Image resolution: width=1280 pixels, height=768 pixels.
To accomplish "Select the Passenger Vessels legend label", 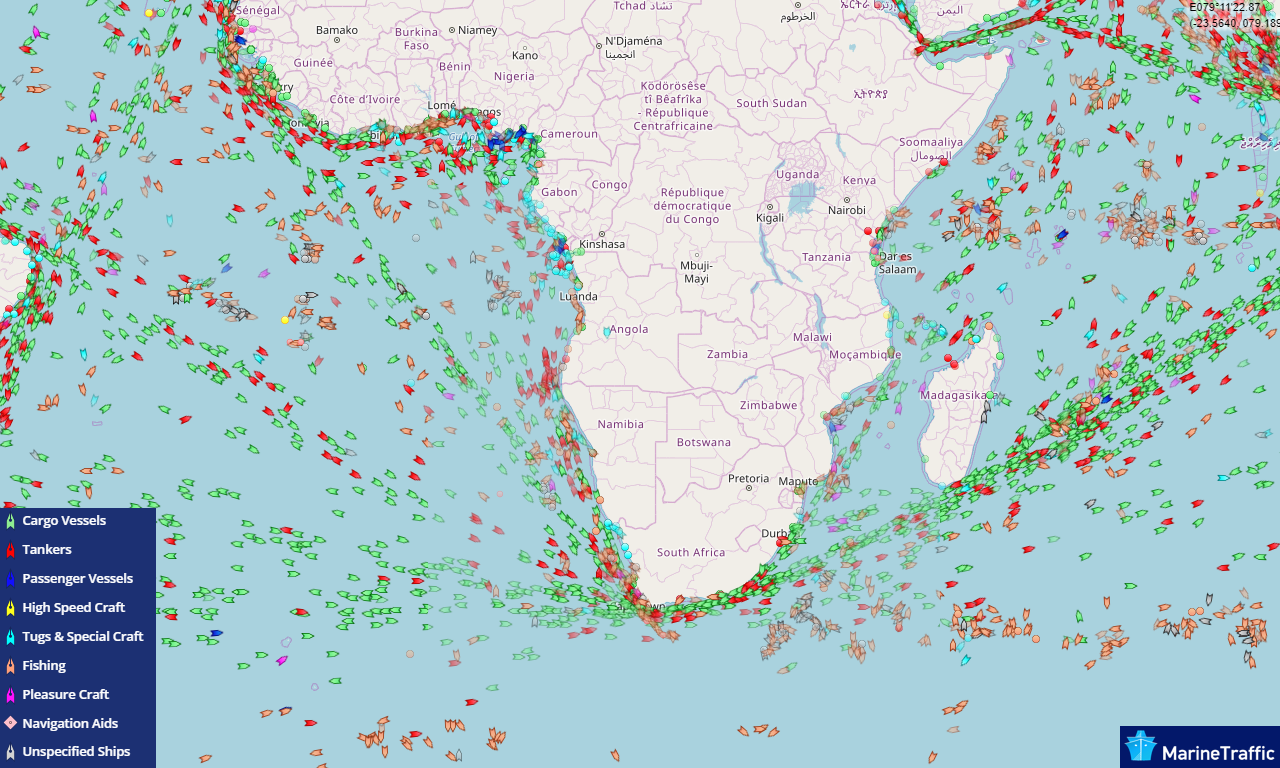I will coord(77,578).
